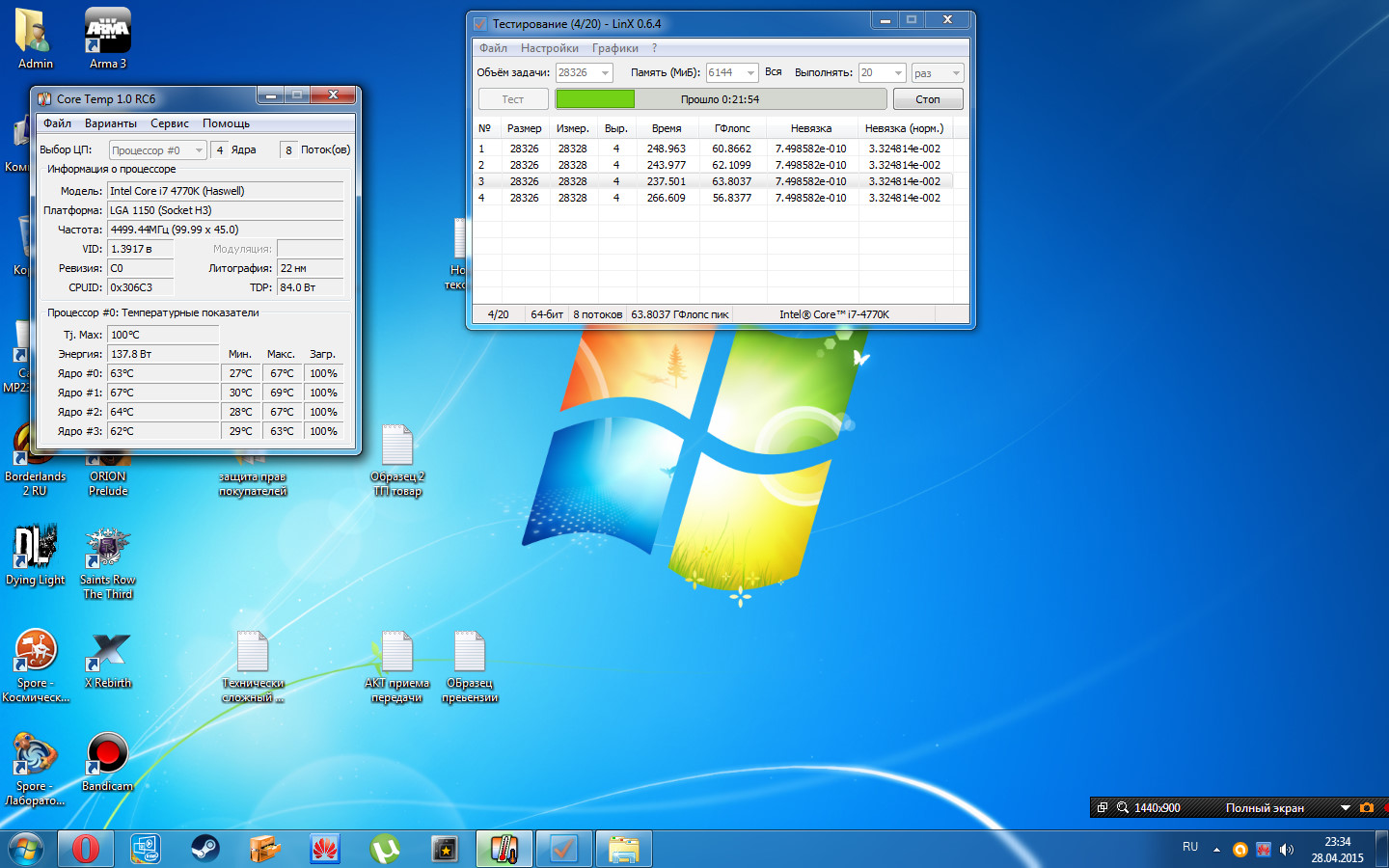Click the '62.1099' ГФлопс cell in LinX

coord(732,165)
